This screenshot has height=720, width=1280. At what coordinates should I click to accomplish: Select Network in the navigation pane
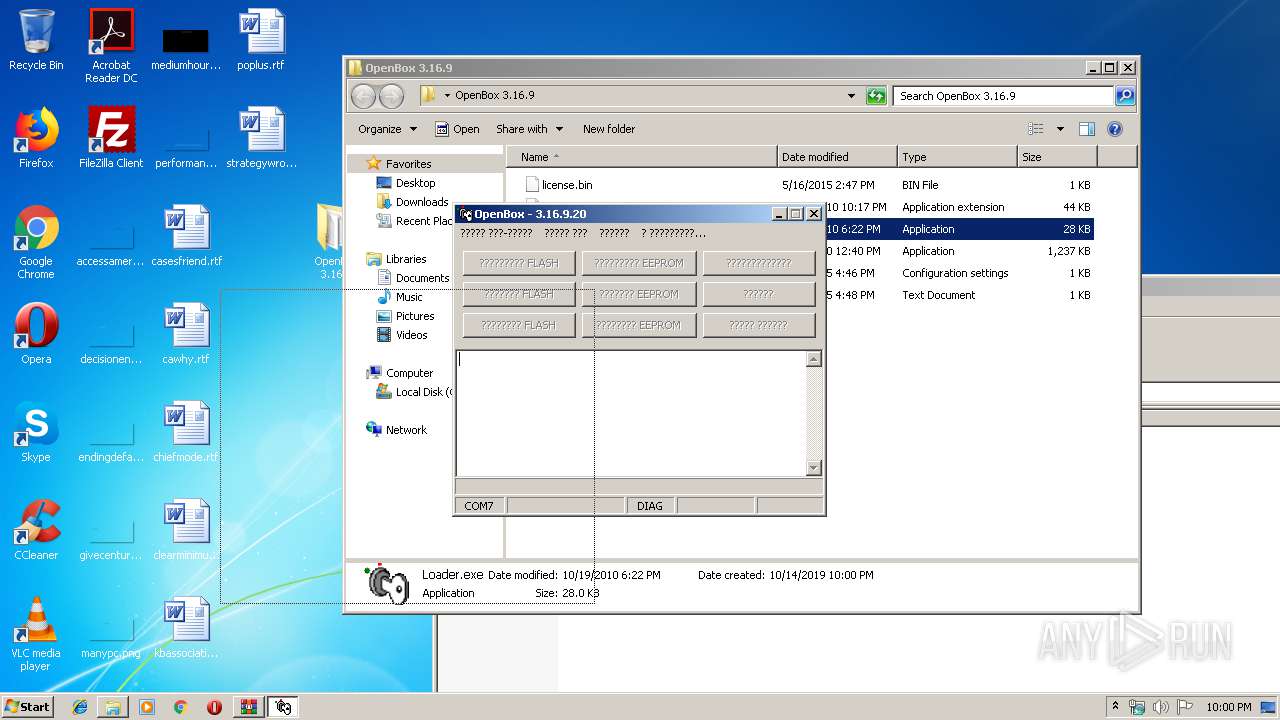click(x=397, y=430)
